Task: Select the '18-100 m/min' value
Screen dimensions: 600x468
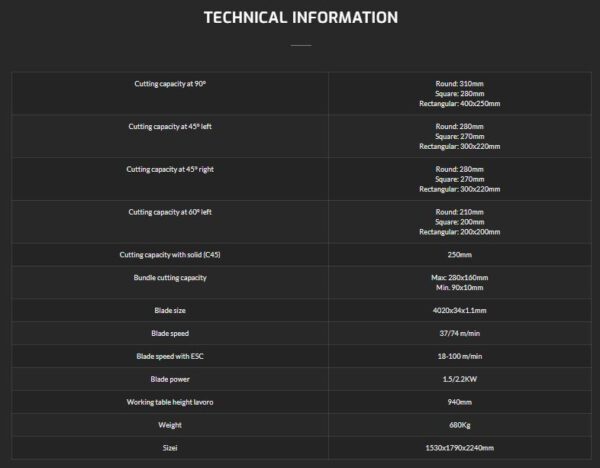Action: [459, 356]
